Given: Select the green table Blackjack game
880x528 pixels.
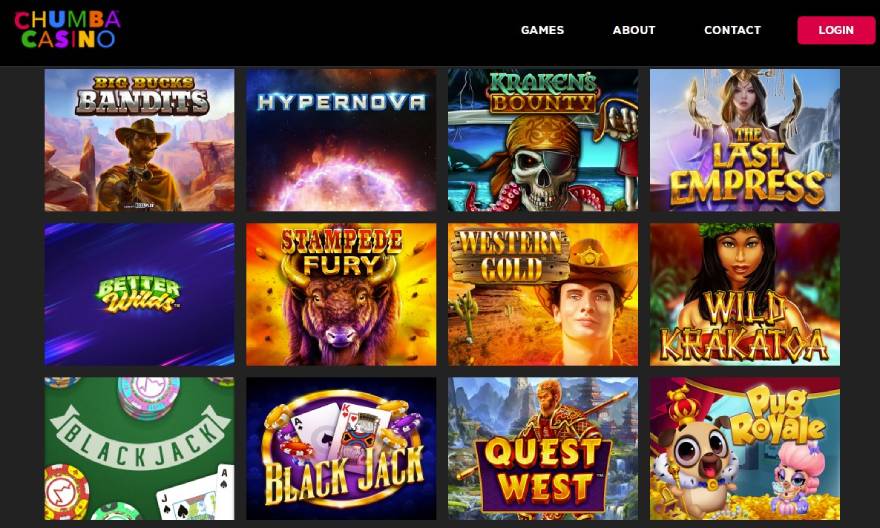Looking at the screenshot, I should click(139, 448).
